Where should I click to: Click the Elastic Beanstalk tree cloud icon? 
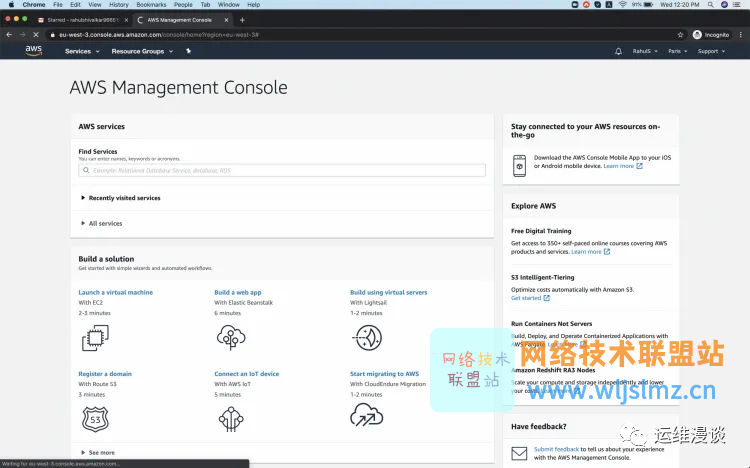pos(231,337)
